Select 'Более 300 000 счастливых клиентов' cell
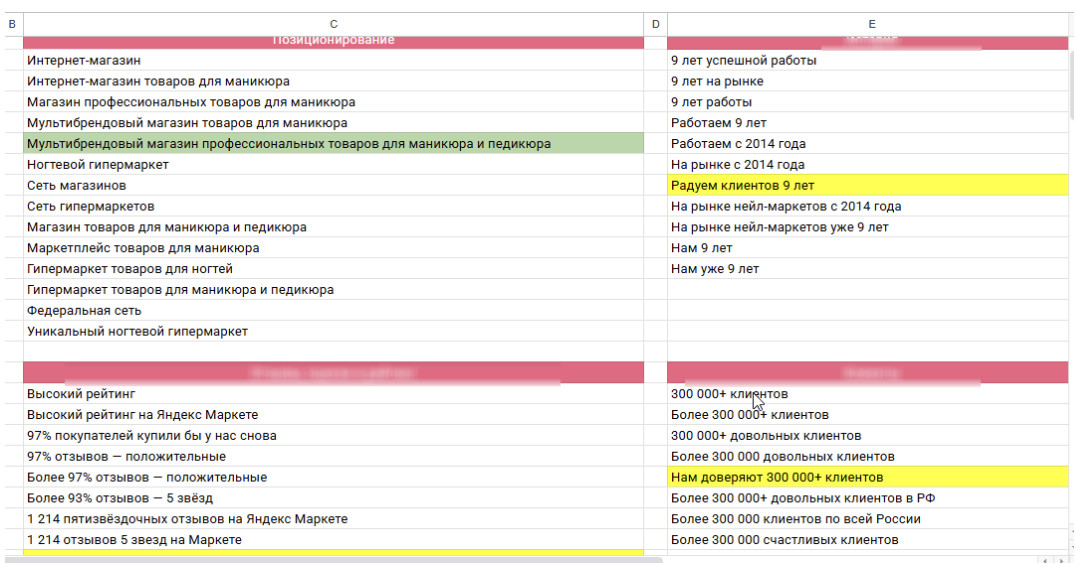The height and width of the screenshot is (564, 1076). click(867, 540)
